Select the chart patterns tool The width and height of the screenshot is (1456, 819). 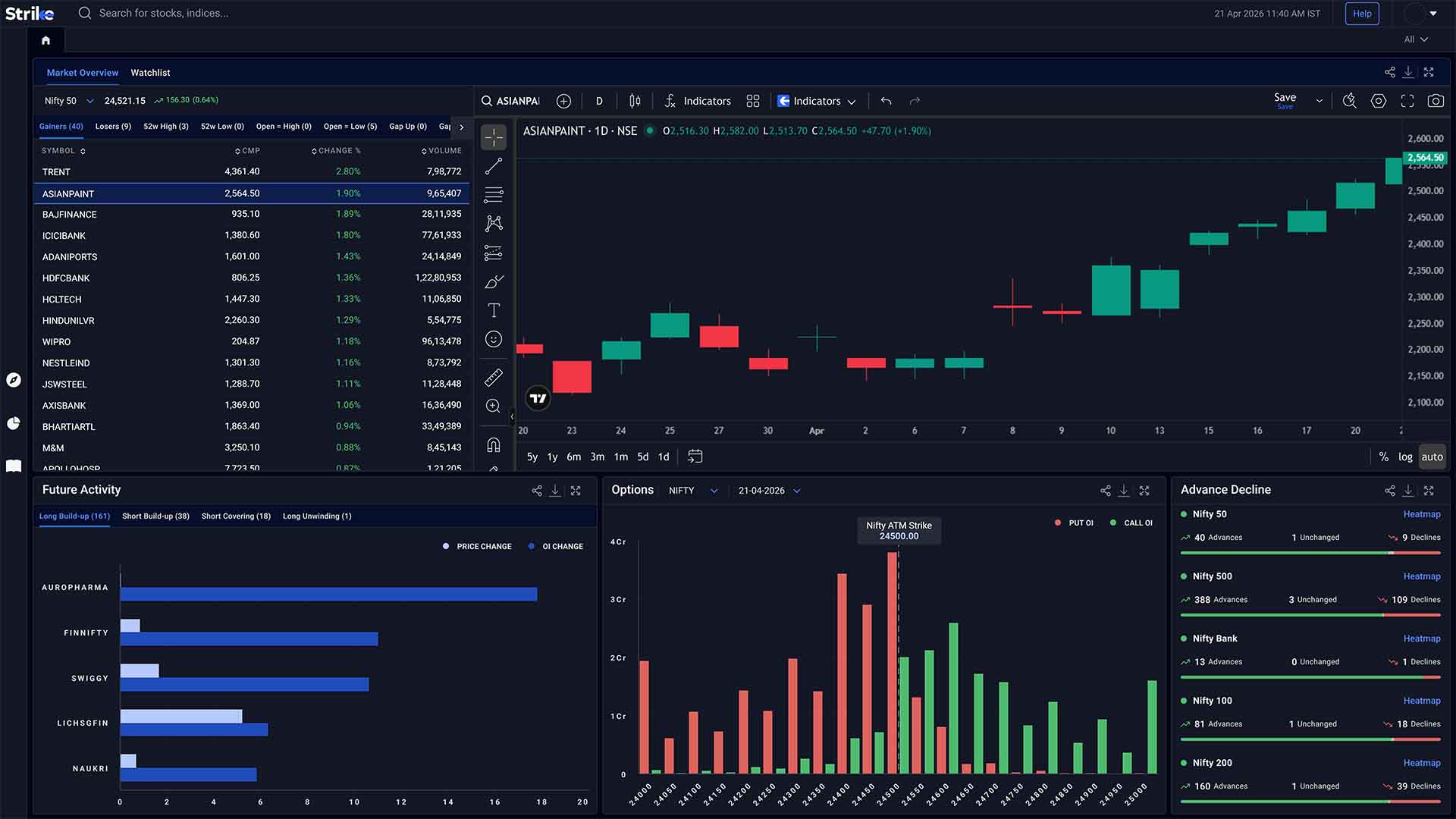click(494, 224)
